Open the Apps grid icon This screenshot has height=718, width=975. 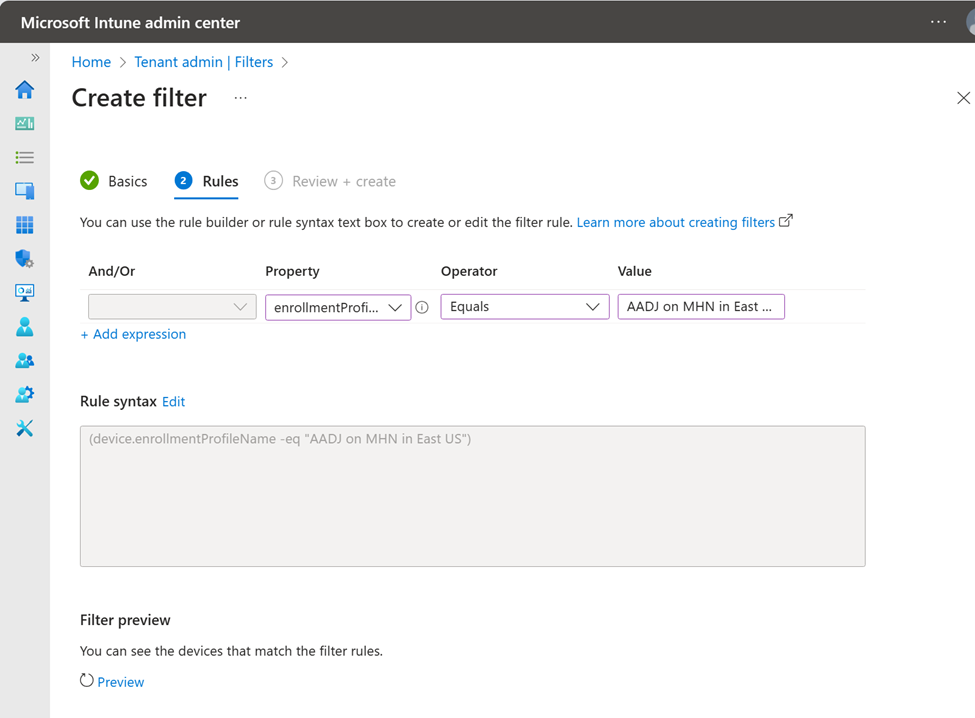coord(25,225)
